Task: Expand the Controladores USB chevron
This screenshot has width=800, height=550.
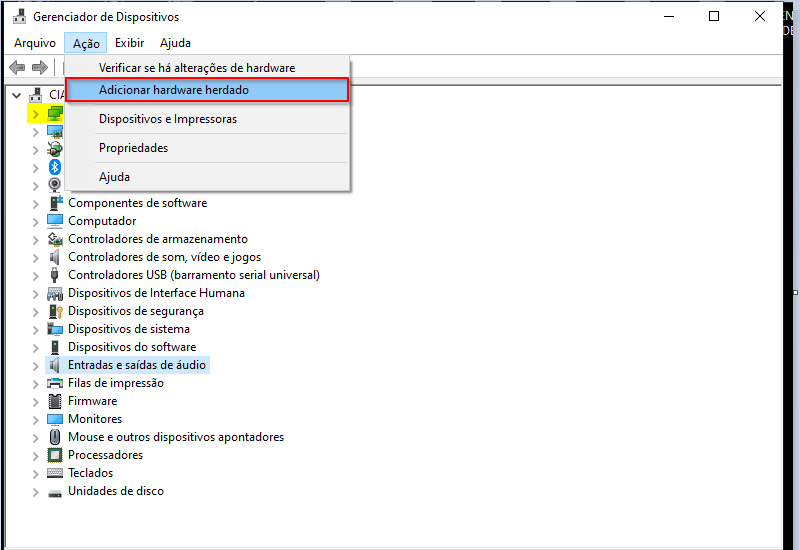Action: [35, 276]
